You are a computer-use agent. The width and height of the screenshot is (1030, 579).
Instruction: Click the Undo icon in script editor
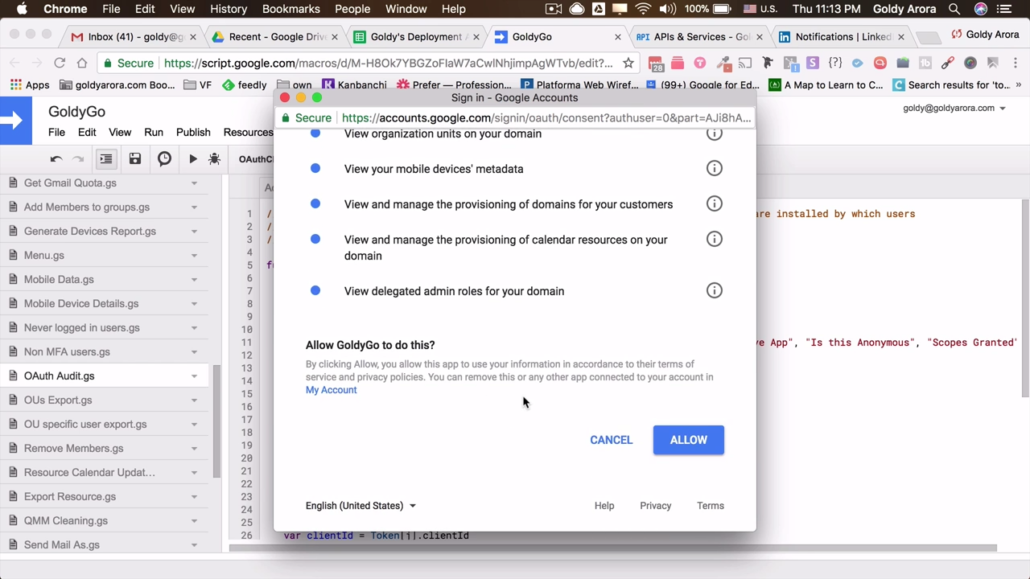[x=56, y=159]
